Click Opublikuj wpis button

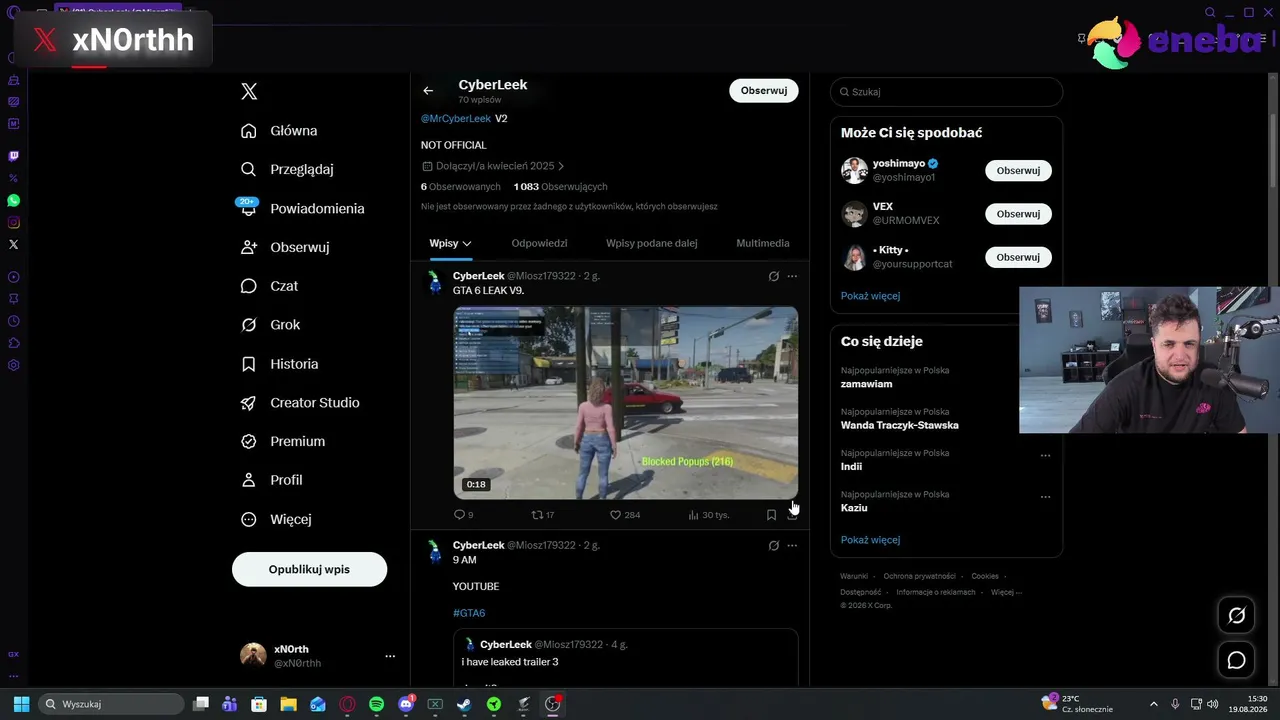[309, 569]
